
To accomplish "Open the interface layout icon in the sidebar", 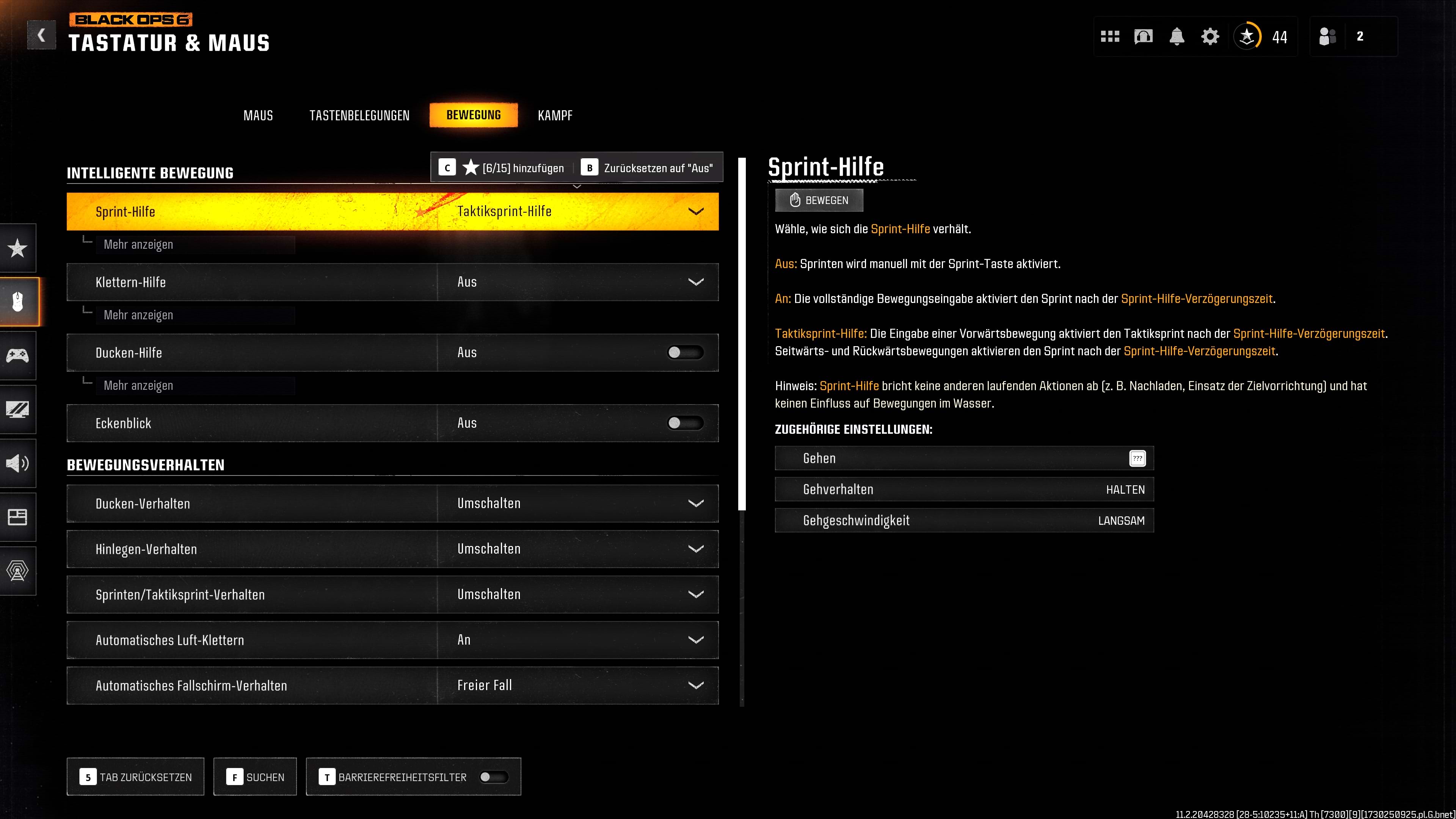I will (x=17, y=516).
